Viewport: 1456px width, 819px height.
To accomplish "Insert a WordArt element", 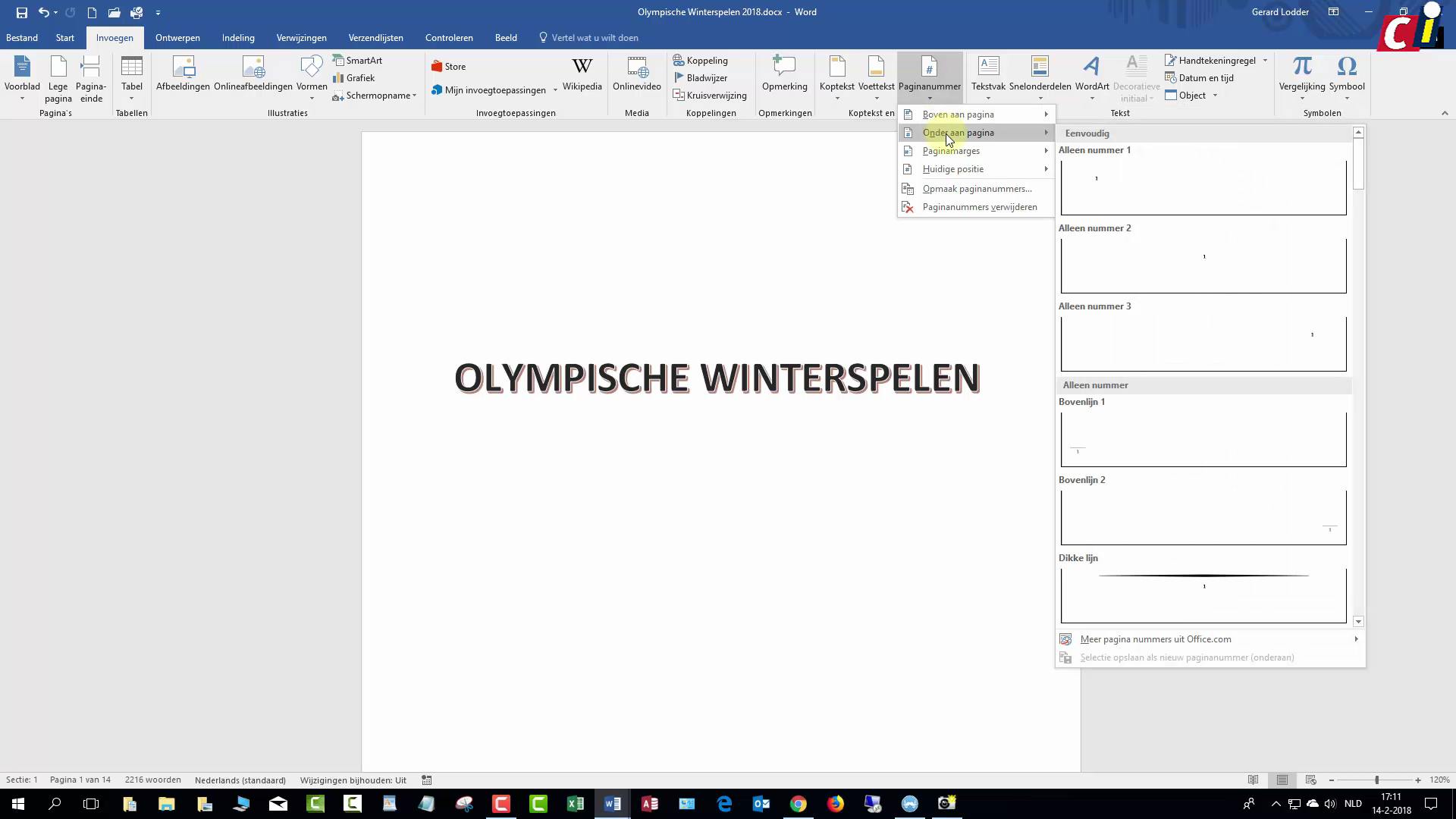I will [x=1090, y=76].
